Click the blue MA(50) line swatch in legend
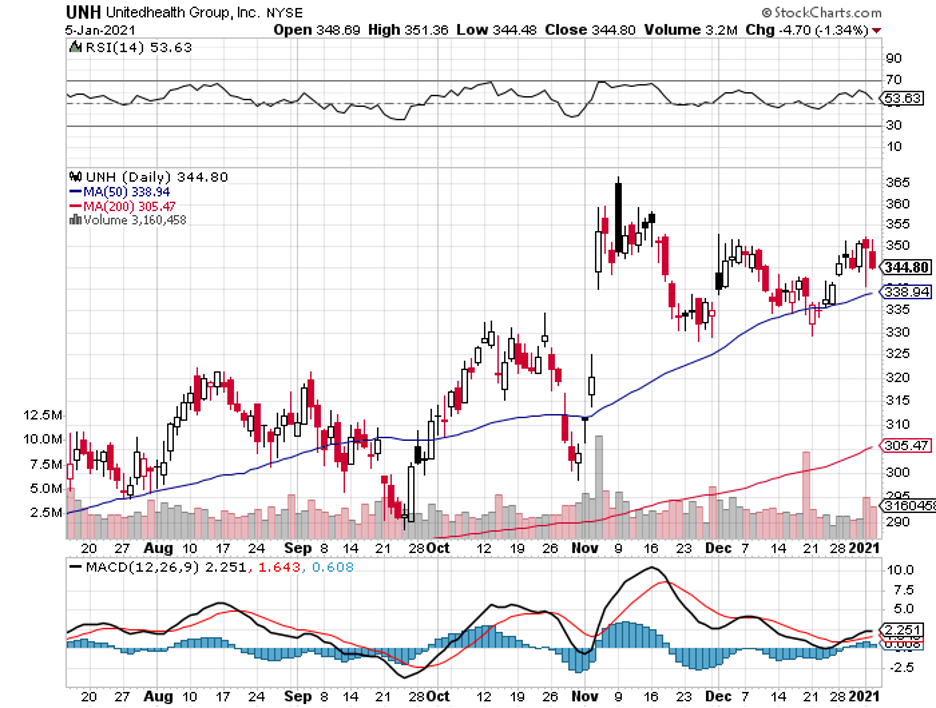The image size is (936, 708). [76, 192]
